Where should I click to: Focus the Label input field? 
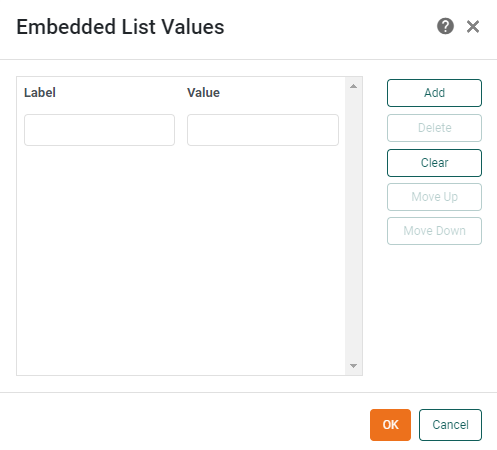(99, 130)
